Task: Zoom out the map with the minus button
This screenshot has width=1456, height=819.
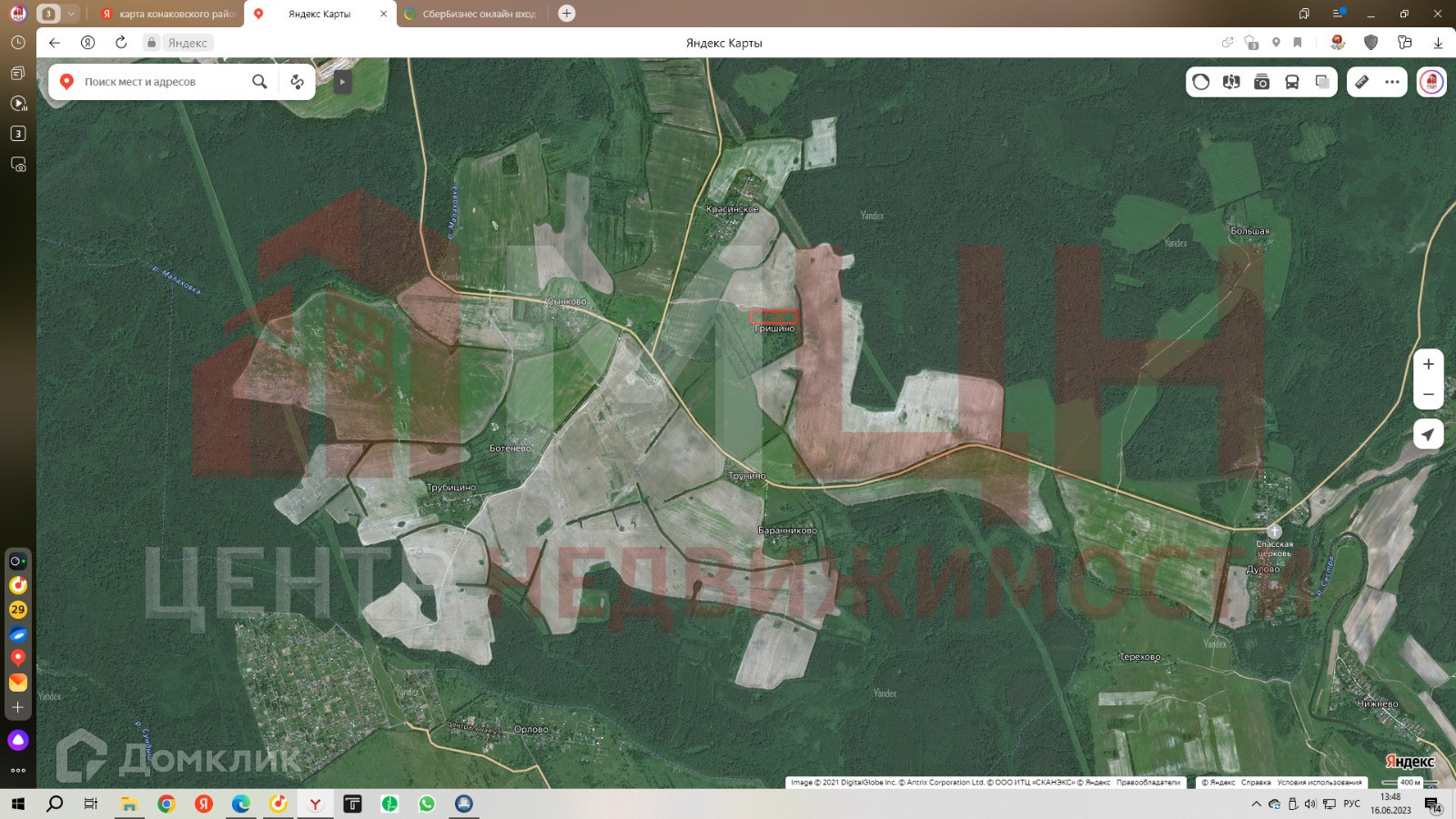Action: (x=1429, y=394)
